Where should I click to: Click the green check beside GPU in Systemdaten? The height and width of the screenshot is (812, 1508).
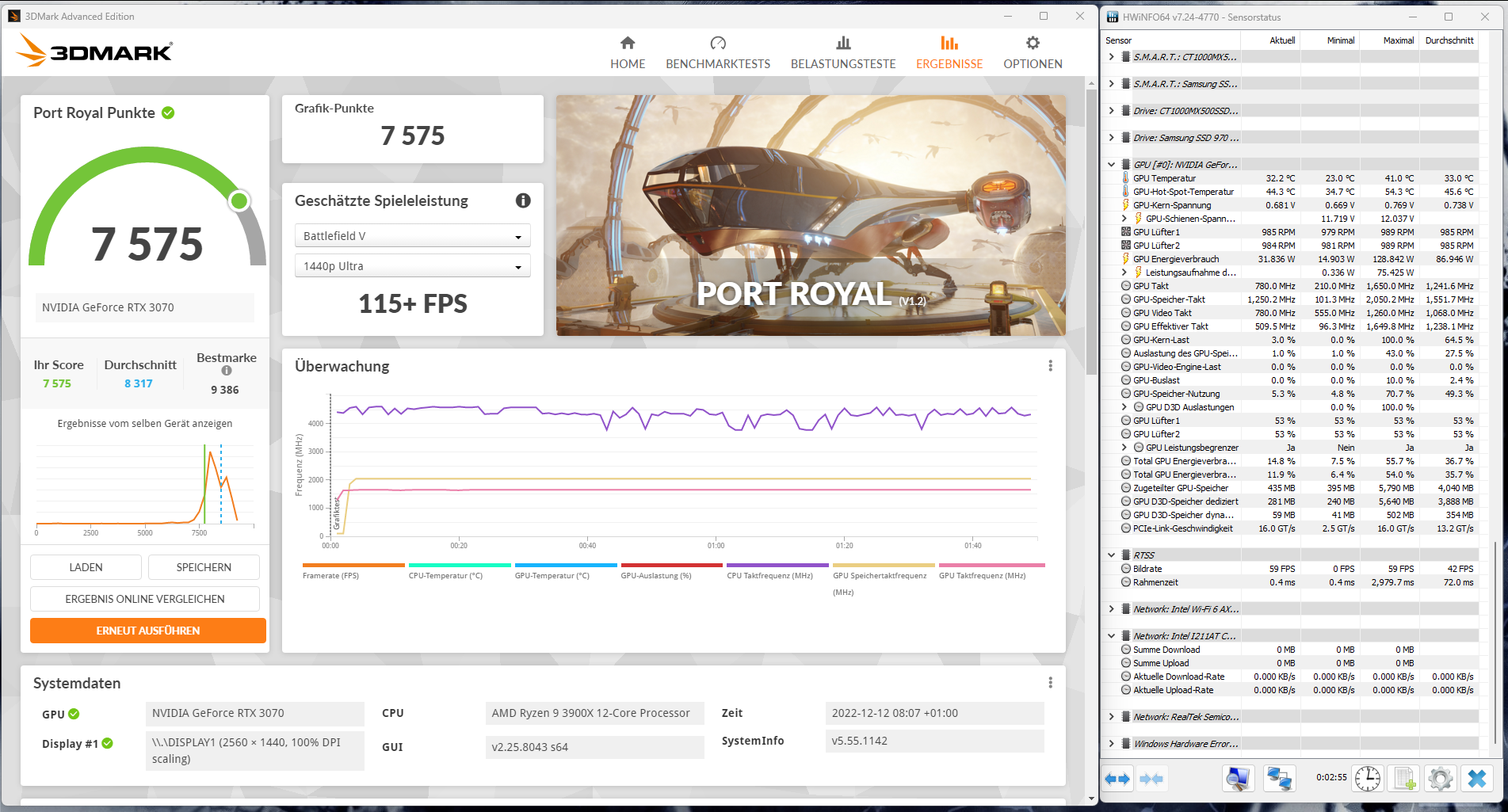(x=74, y=714)
